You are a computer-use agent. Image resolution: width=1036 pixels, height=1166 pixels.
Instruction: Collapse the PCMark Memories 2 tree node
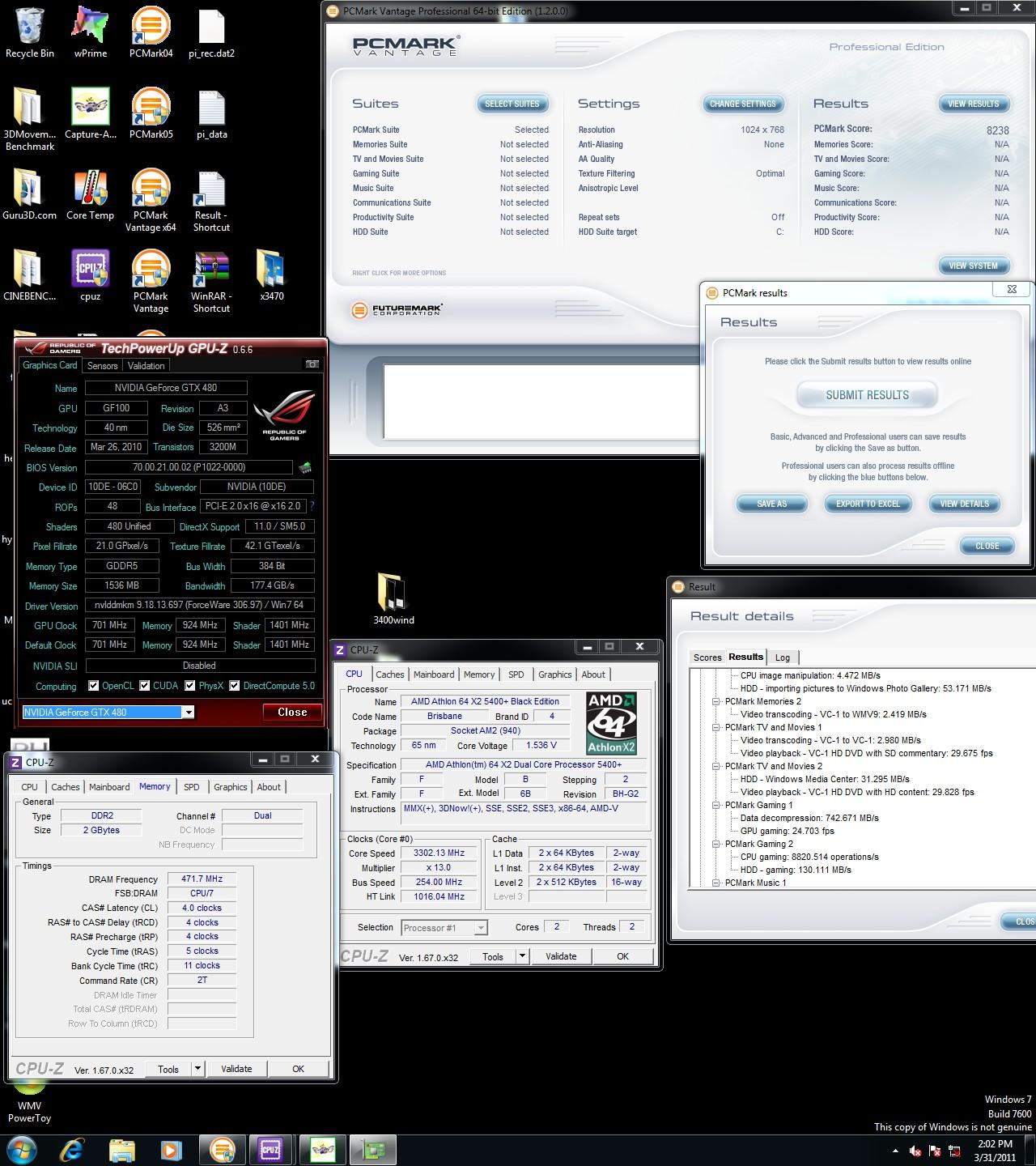[x=716, y=701]
